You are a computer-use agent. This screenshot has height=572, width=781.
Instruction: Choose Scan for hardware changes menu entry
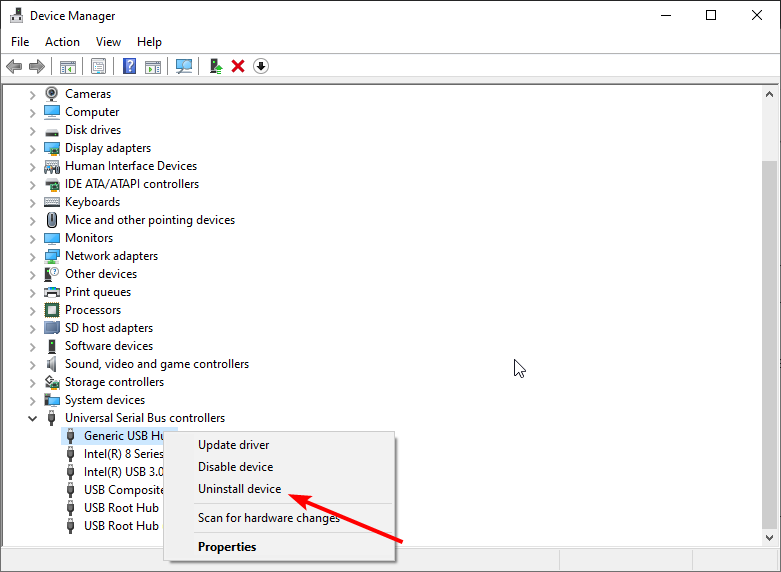pyautogui.click(x=279, y=518)
